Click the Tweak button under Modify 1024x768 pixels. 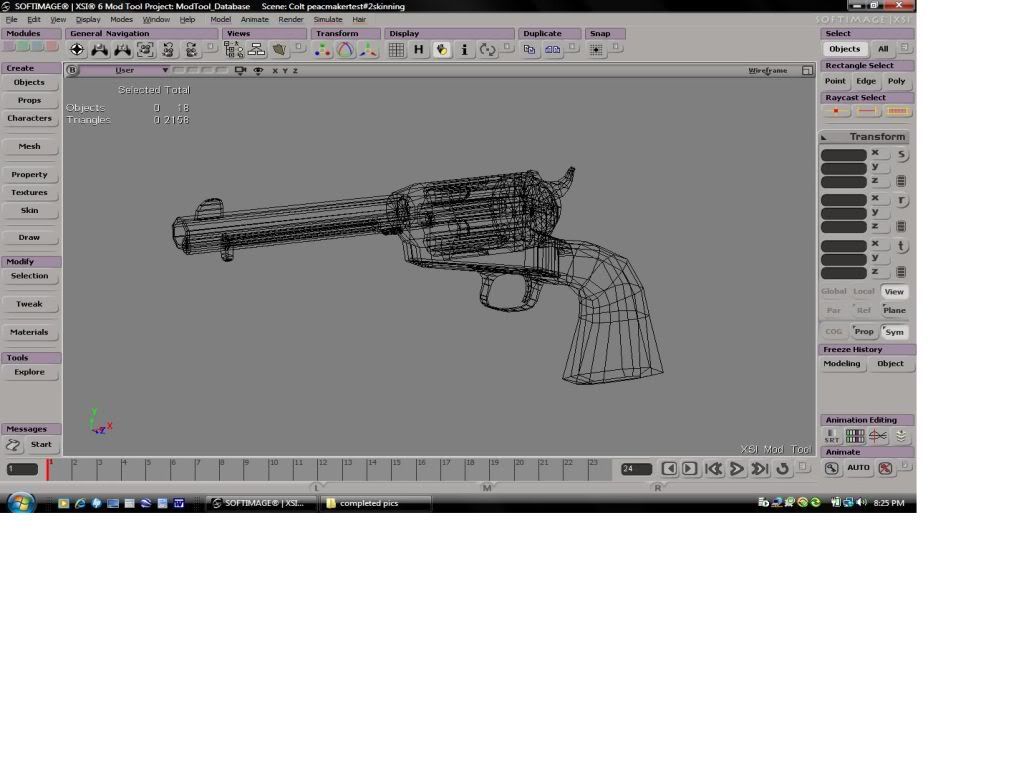click(x=29, y=304)
